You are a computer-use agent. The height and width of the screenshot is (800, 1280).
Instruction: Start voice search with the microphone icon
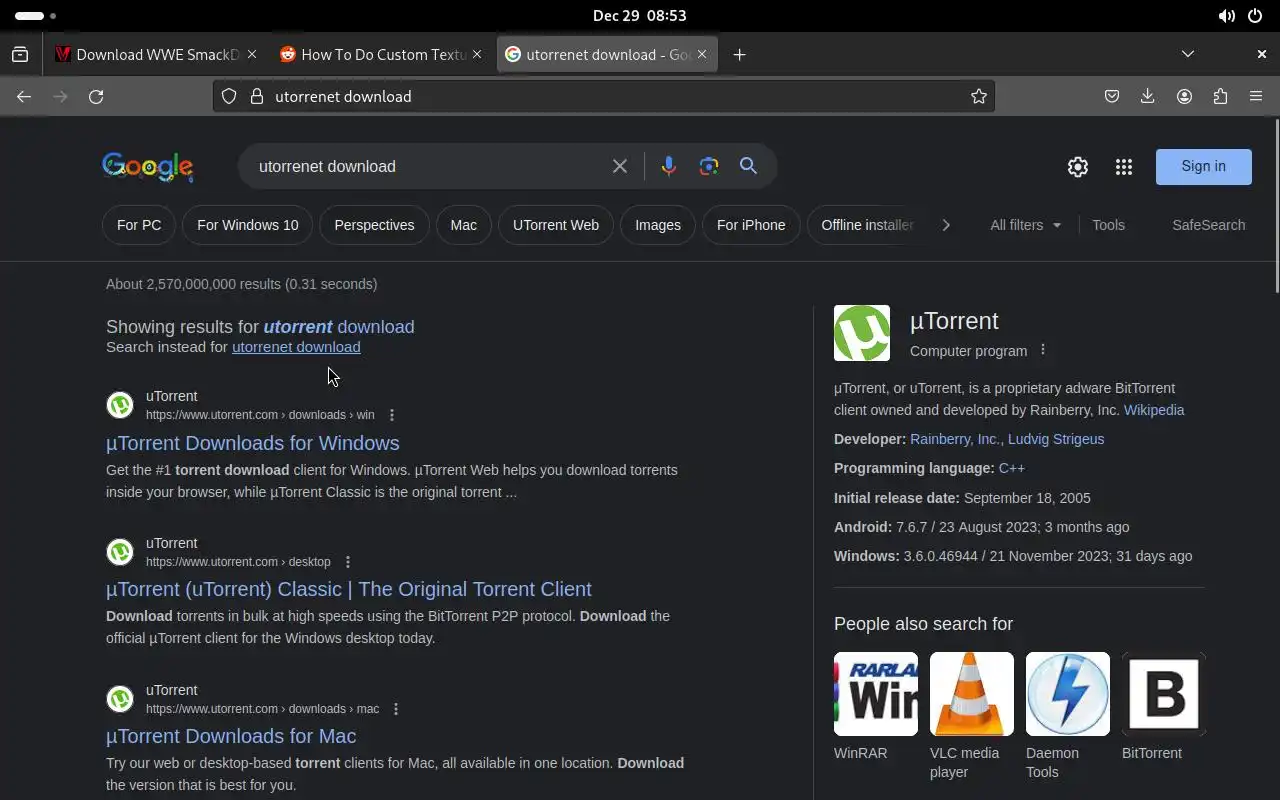coord(669,166)
